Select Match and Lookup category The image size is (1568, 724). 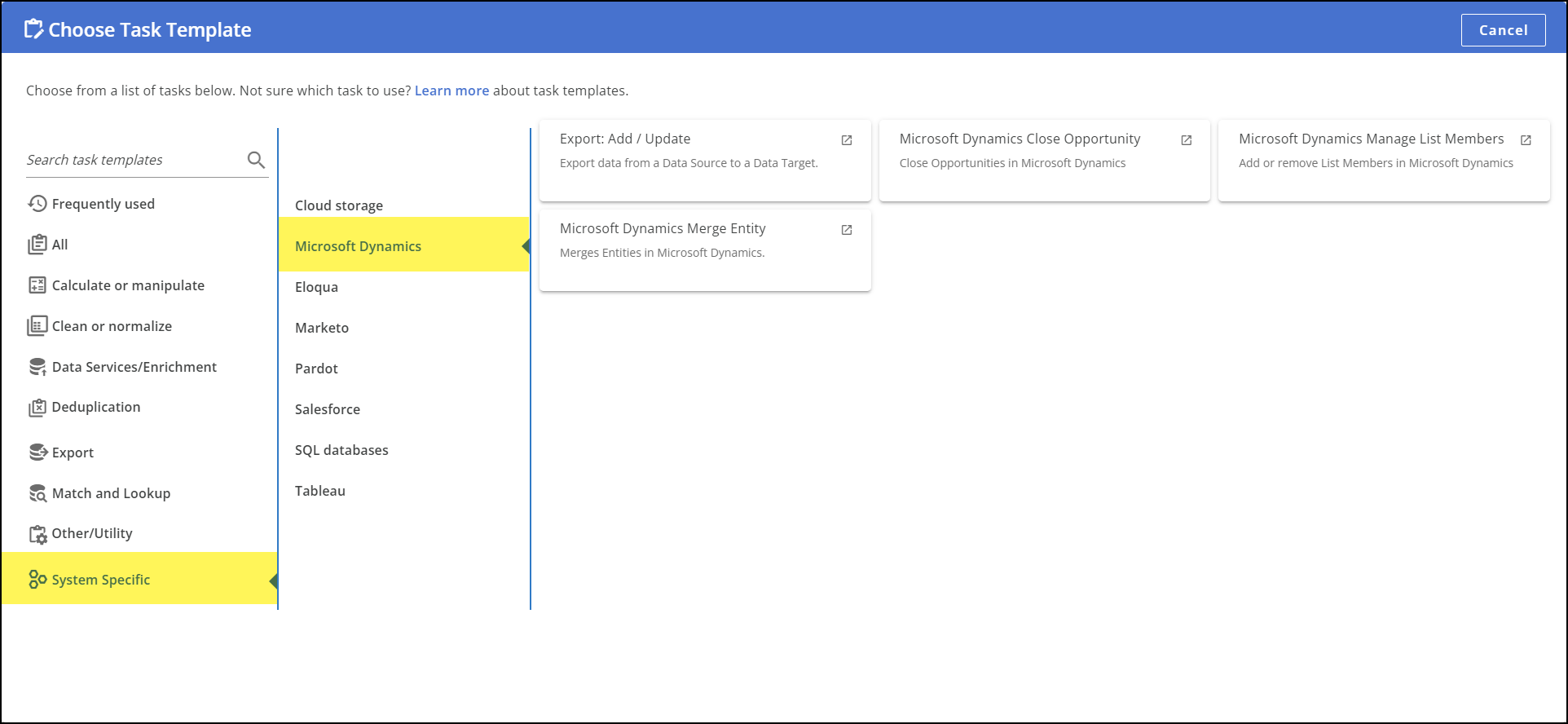111,493
